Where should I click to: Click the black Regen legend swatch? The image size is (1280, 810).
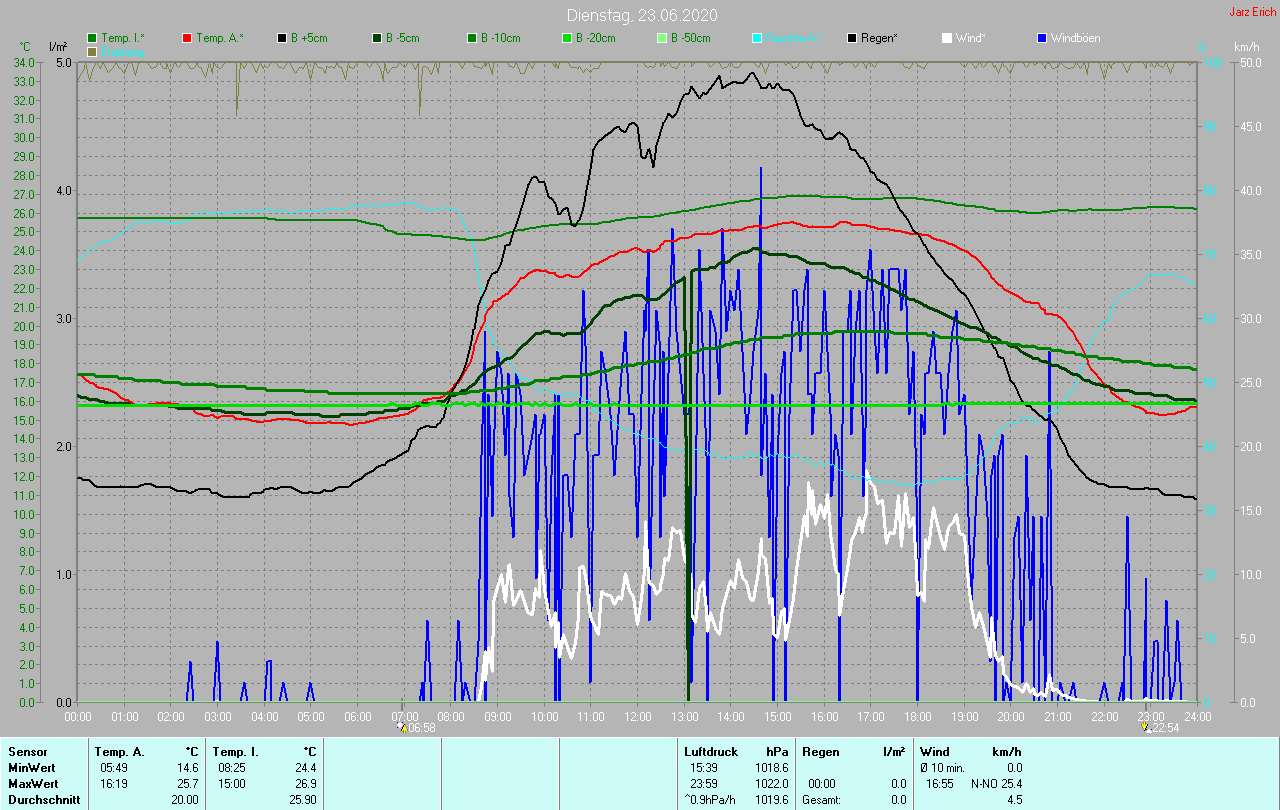[852, 38]
